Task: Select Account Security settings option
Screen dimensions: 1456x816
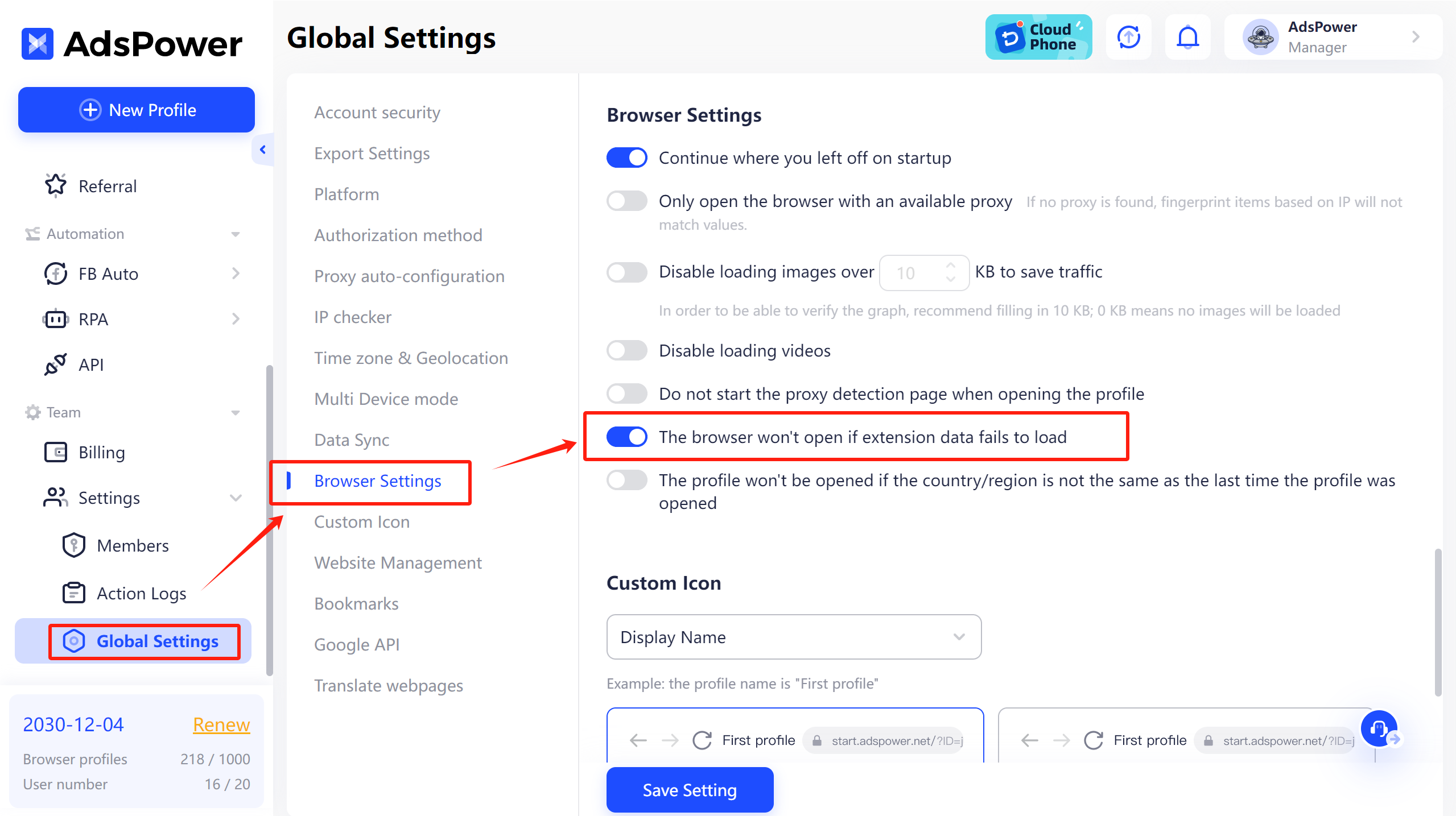Action: tap(377, 112)
